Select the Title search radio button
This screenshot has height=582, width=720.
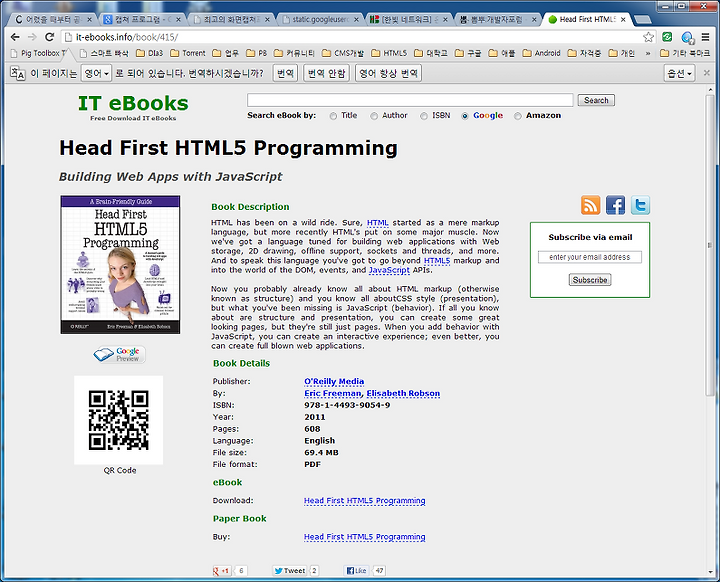tap(333, 116)
